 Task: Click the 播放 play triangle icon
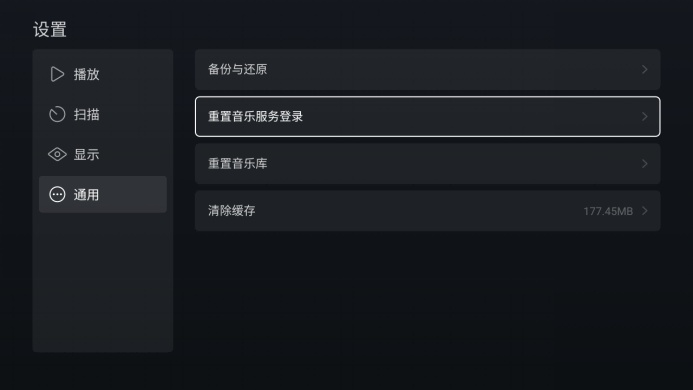pos(57,74)
